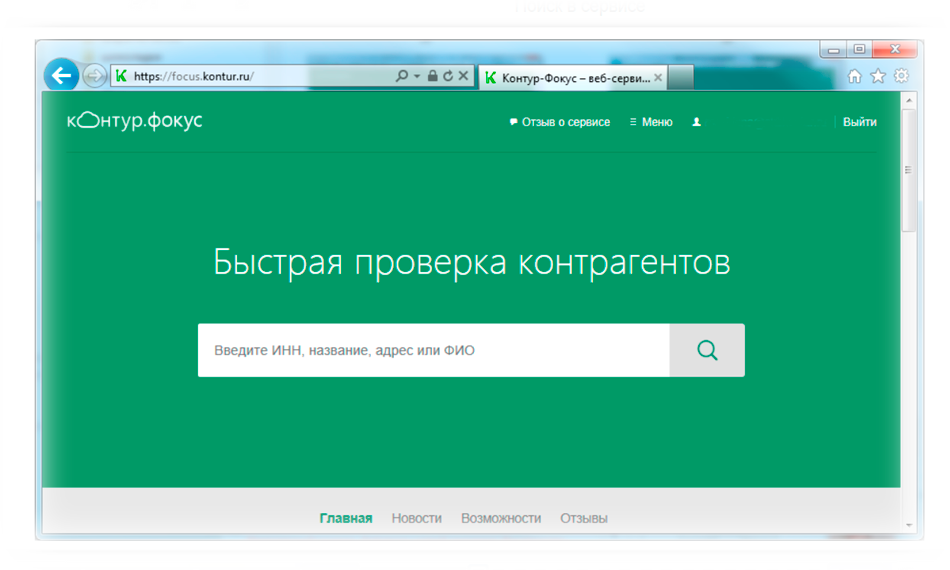950x570 pixels.
Task: Click the stop loading X icon
Action: click(x=463, y=76)
